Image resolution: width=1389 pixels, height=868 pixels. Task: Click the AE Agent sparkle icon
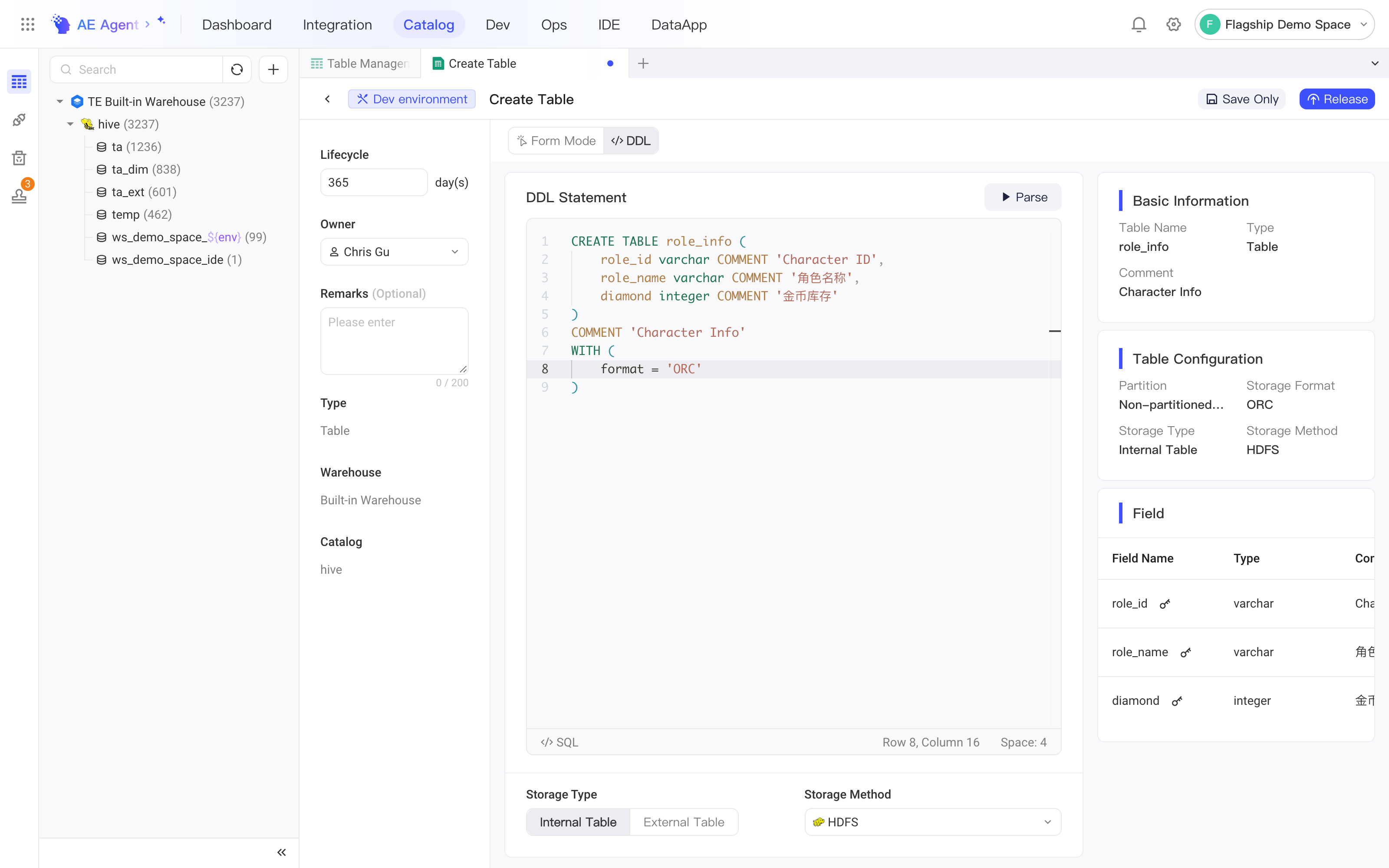click(162, 21)
